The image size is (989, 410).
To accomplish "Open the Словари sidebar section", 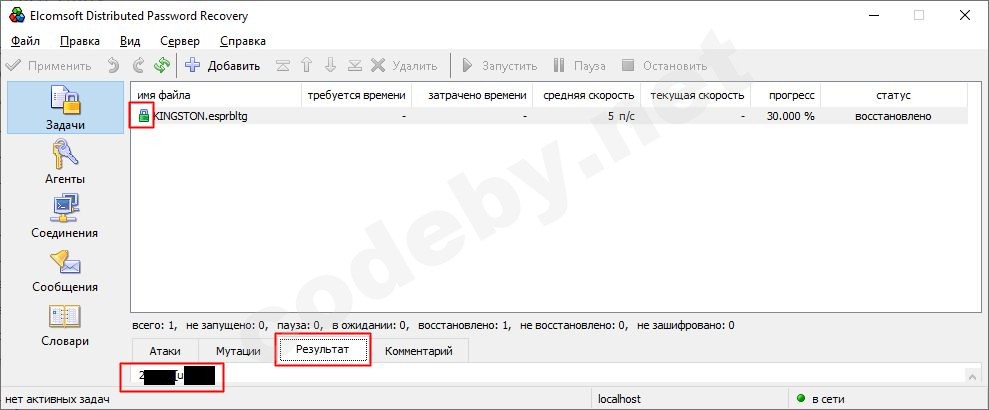I will point(65,324).
